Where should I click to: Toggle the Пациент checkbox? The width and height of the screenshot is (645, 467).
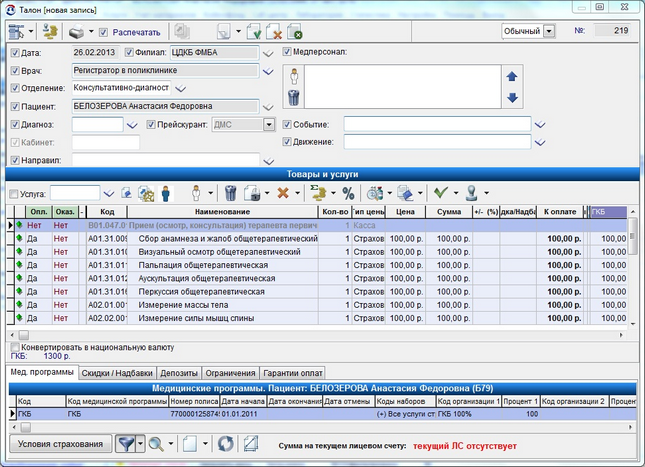tap(15, 107)
